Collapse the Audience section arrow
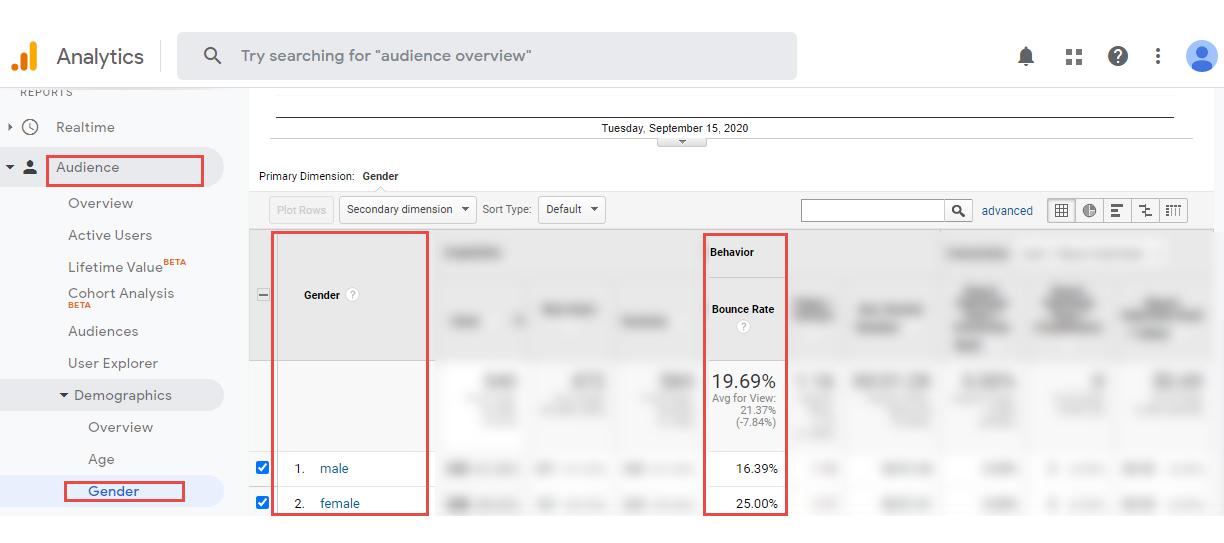 pyautogui.click(x=10, y=167)
